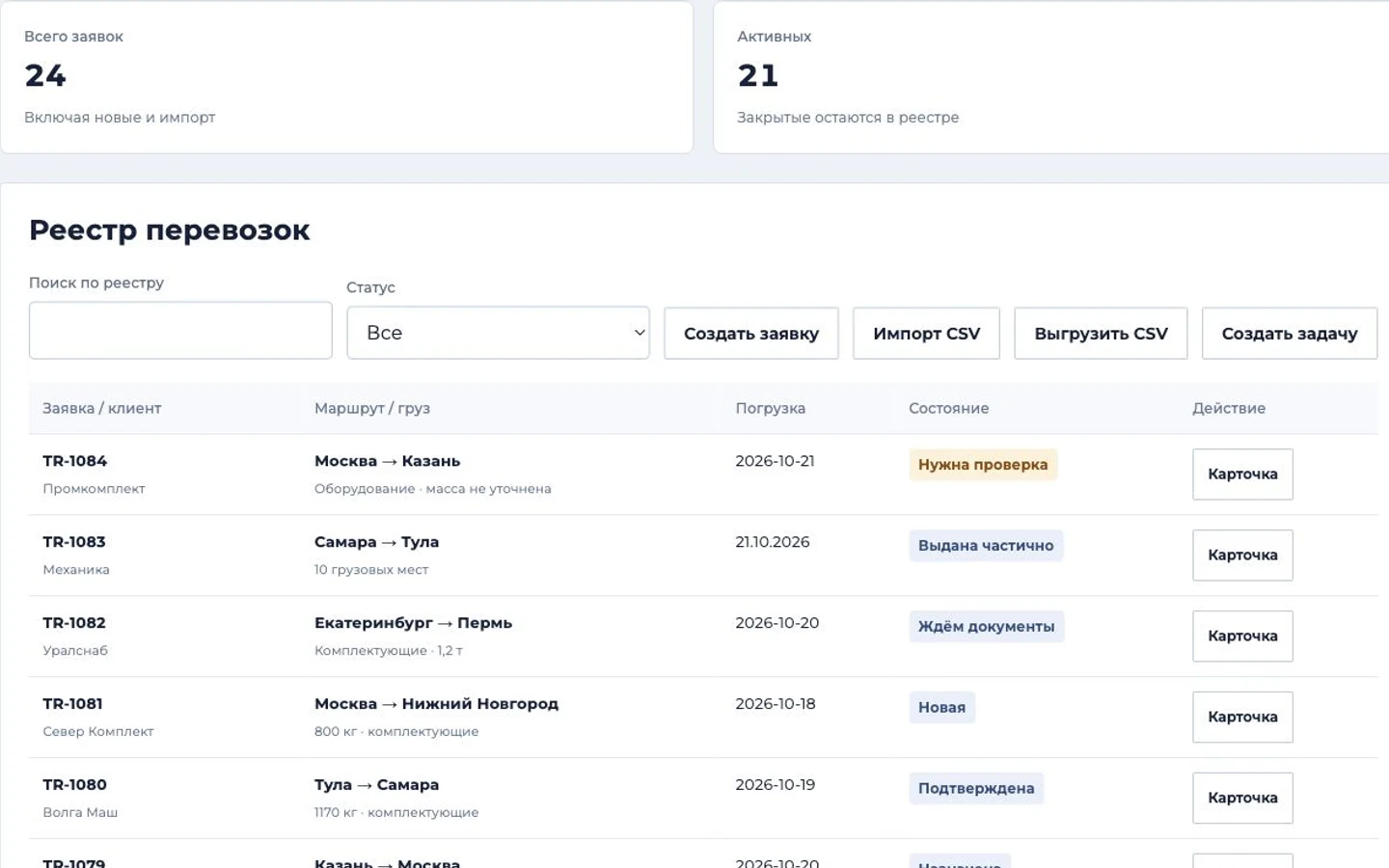Export the registry with Выгрузить CSV
This screenshot has width=1389, height=868.
(1101, 334)
